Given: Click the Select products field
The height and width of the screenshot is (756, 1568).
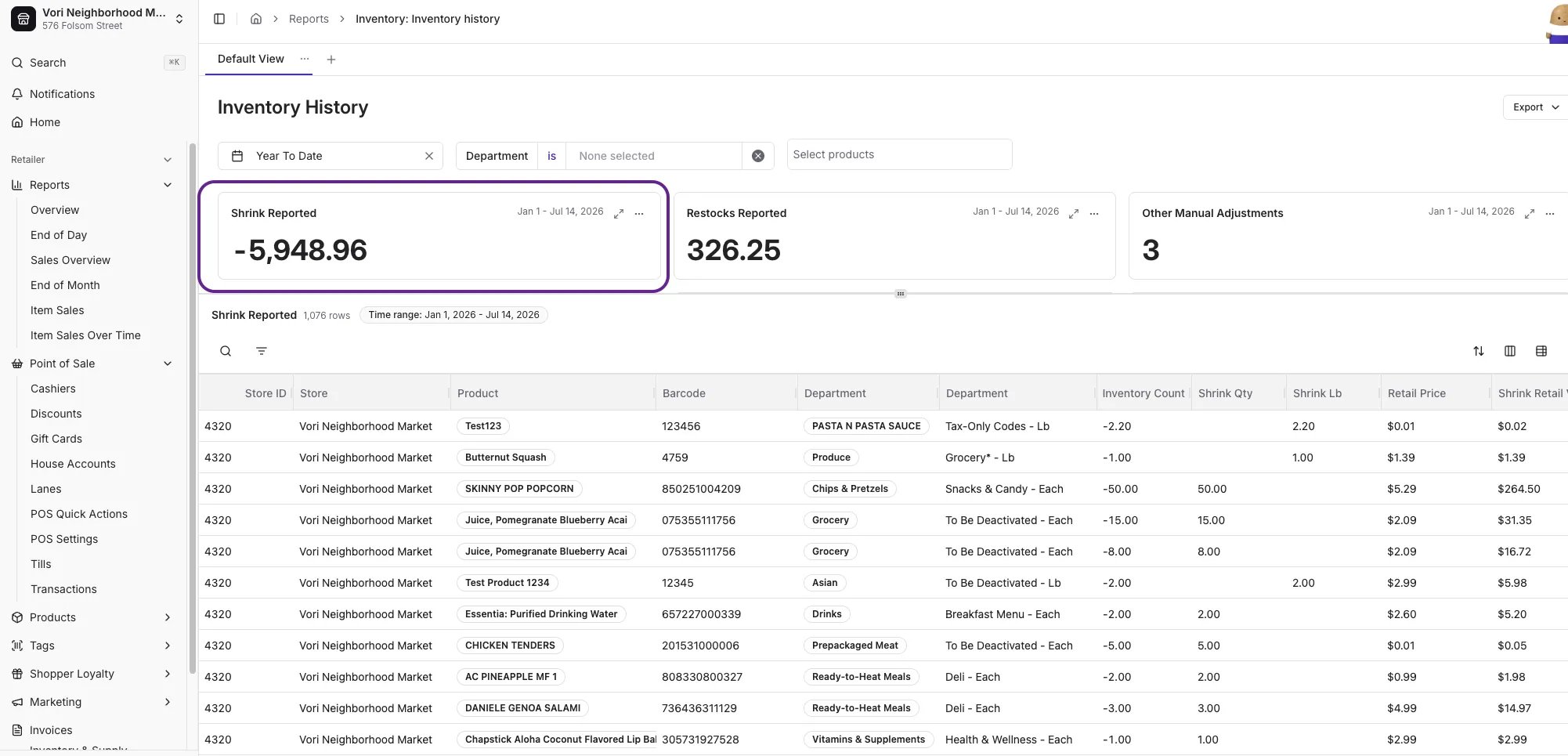Looking at the screenshot, I should point(899,154).
